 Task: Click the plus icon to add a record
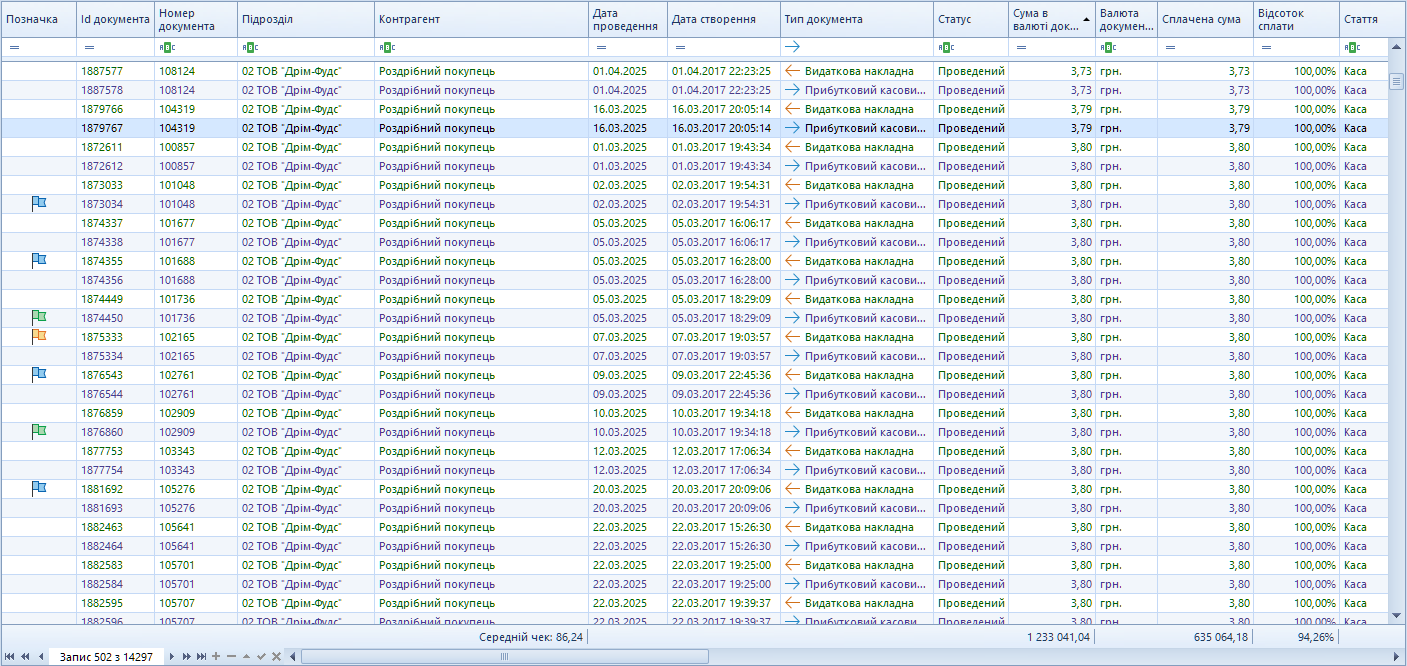[216, 656]
